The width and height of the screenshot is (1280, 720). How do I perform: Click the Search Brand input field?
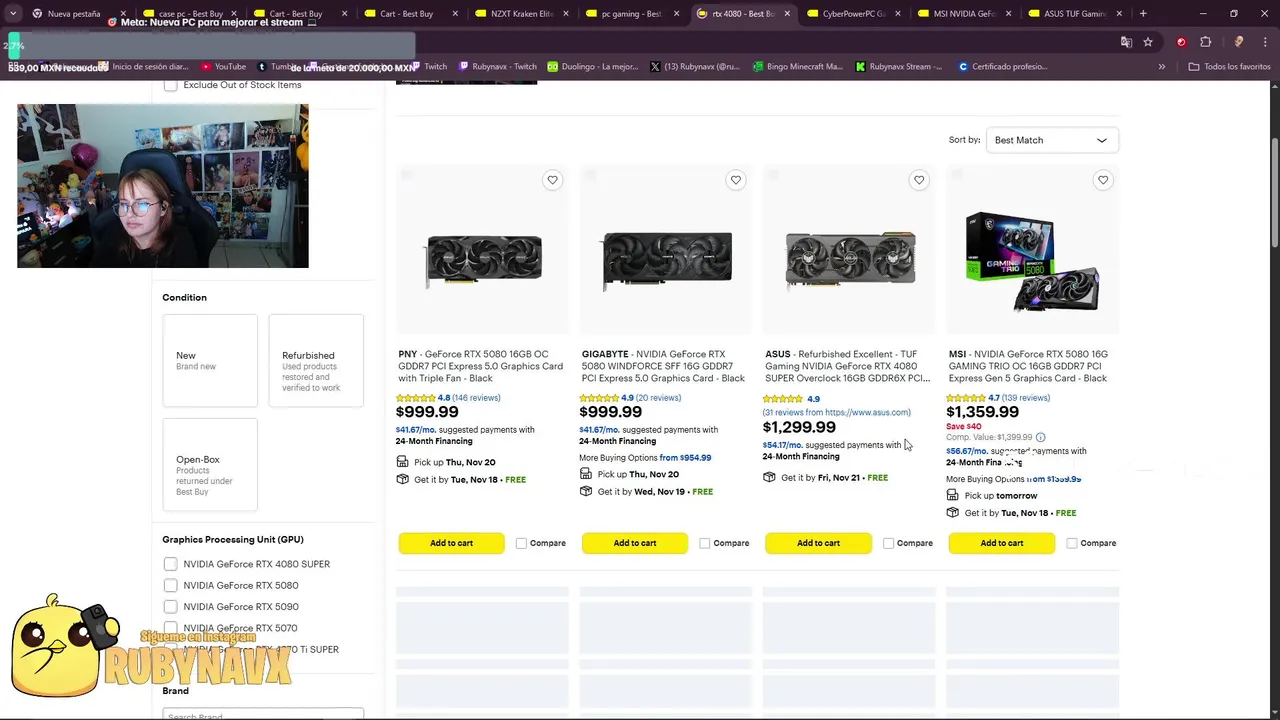[x=263, y=714]
